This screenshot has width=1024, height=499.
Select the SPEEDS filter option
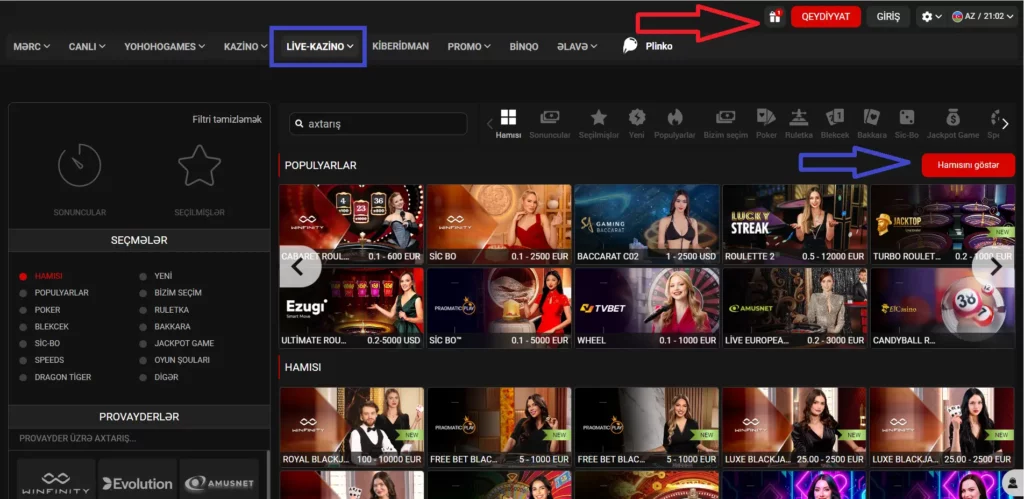[49, 360]
